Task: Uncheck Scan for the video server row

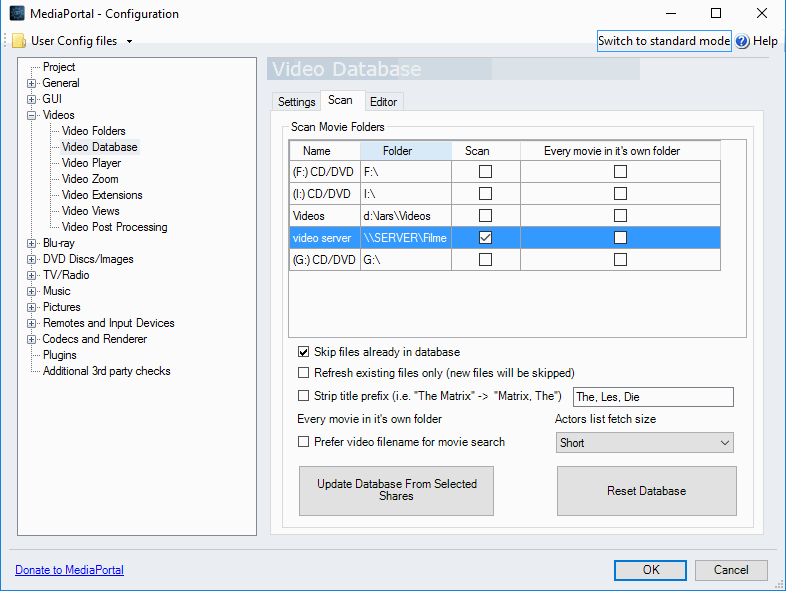Action: (x=485, y=238)
